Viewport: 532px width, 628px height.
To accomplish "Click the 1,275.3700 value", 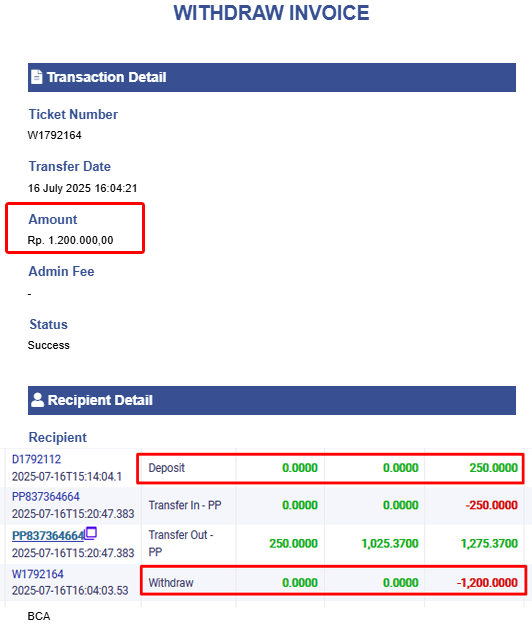I will [489, 543].
